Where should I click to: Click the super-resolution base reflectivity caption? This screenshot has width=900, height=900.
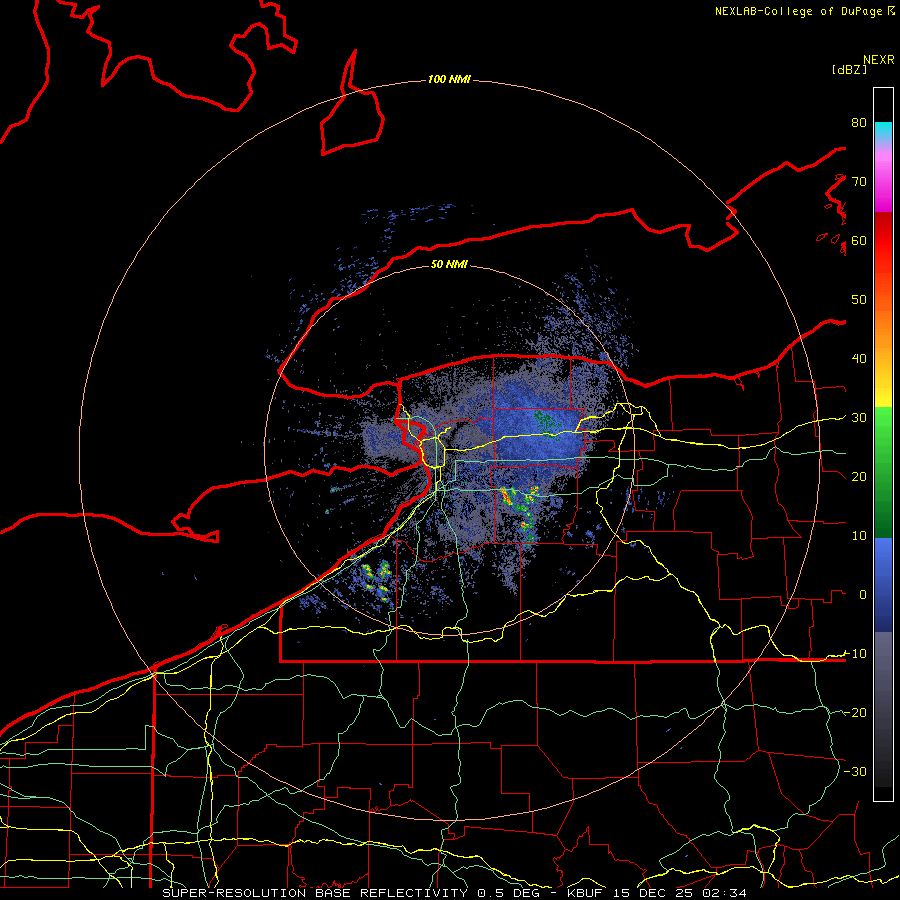(x=350, y=893)
